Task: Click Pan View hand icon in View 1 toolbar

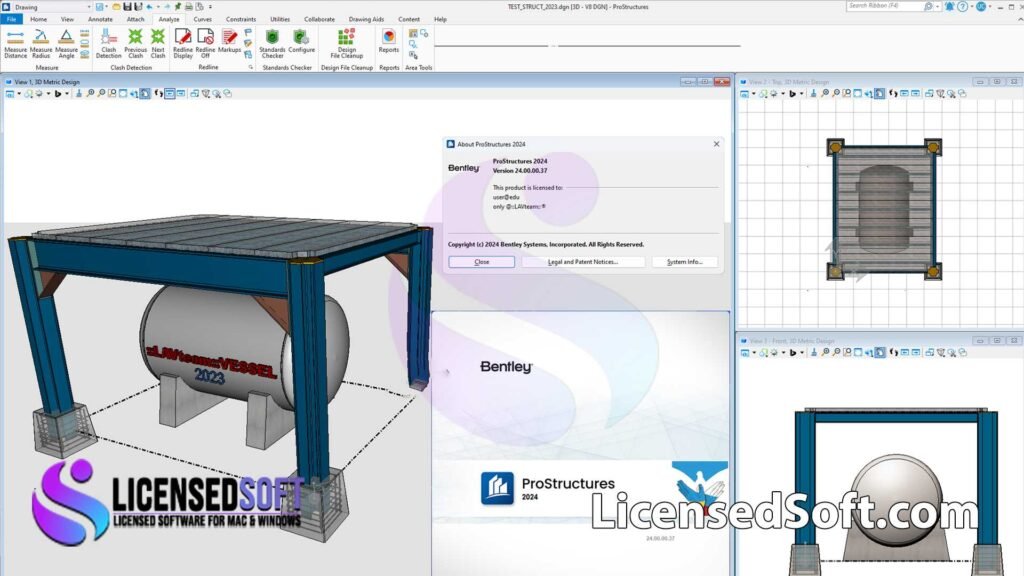Action: pyautogui.click(x=144, y=93)
